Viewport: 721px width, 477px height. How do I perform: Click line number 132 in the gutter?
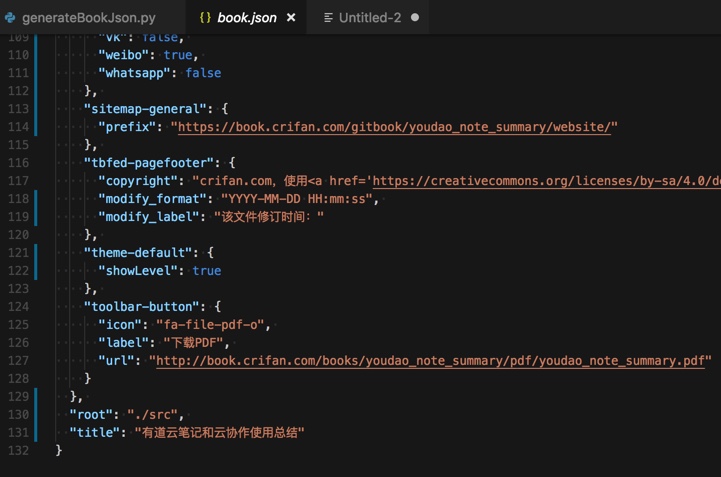click(18, 451)
